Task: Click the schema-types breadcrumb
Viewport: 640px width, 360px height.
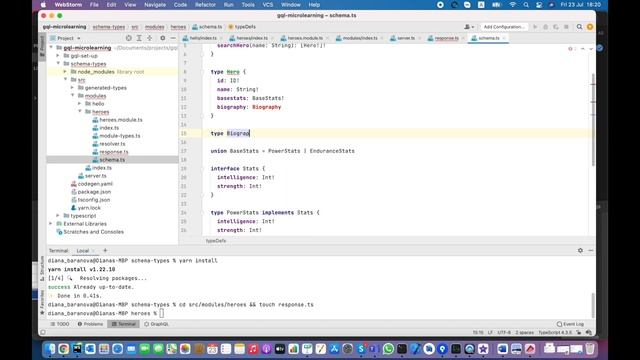Action: [x=109, y=27]
